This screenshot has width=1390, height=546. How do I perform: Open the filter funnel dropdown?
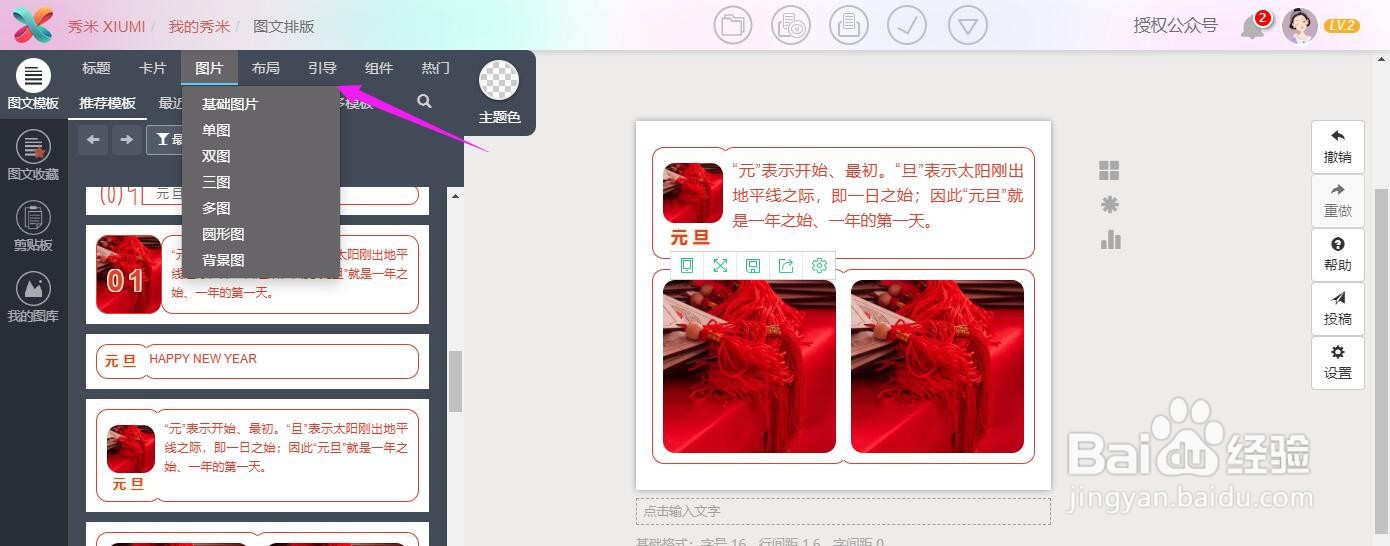pyautogui.click(x=165, y=140)
